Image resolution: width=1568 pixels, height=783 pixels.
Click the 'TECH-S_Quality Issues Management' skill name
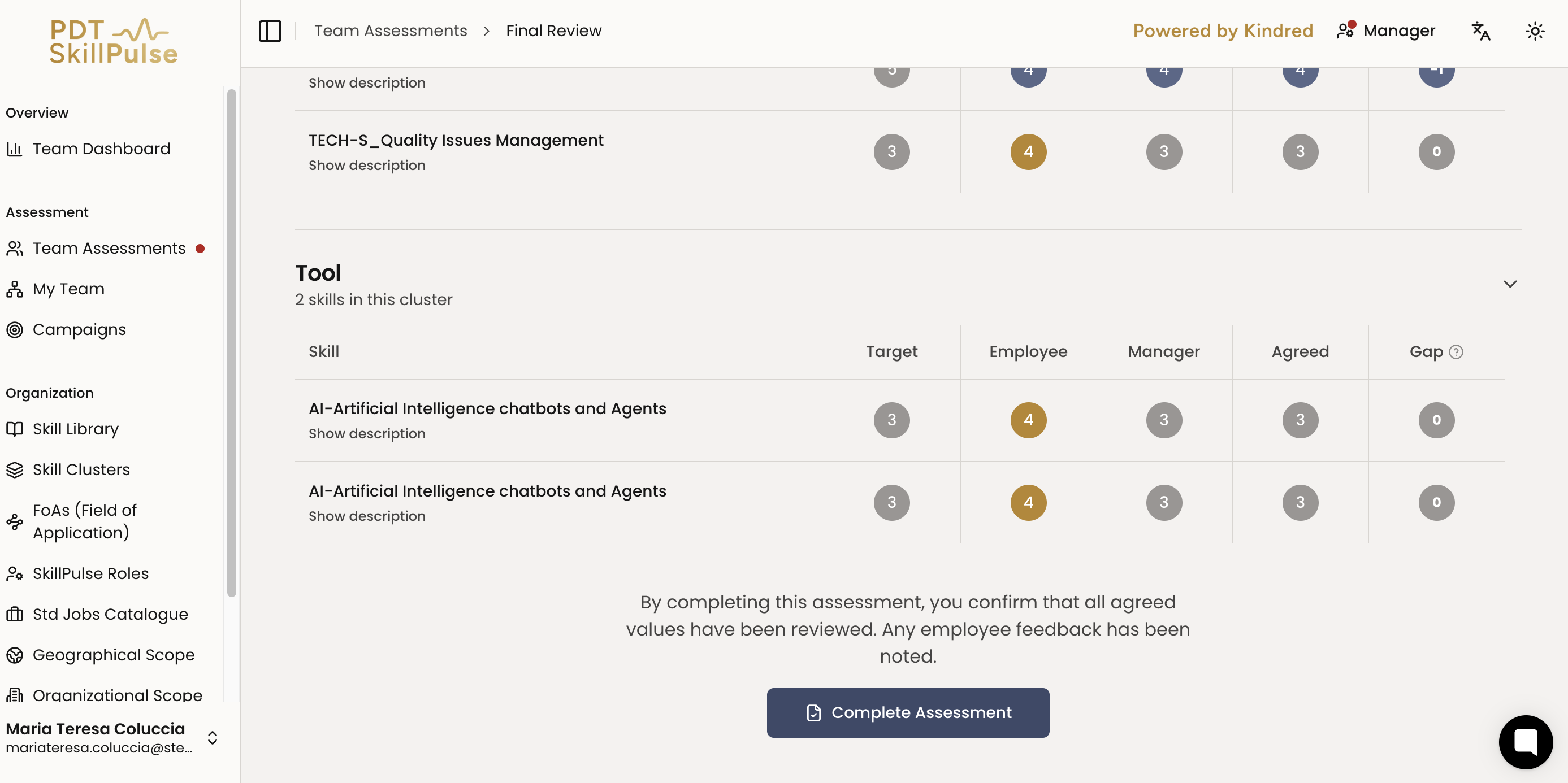coord(456,141)
